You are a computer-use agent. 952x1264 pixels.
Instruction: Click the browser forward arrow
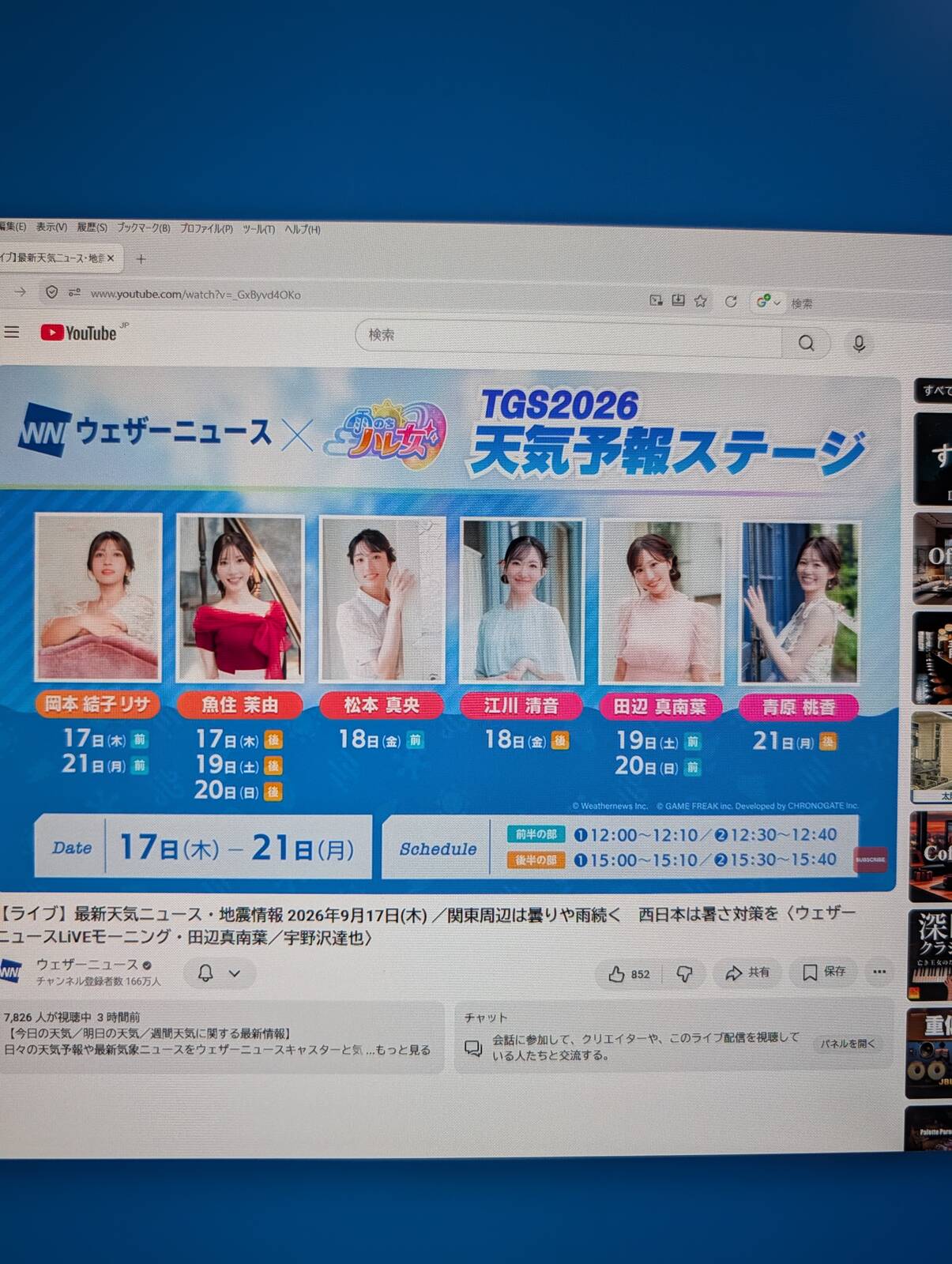tap(21, 292)
